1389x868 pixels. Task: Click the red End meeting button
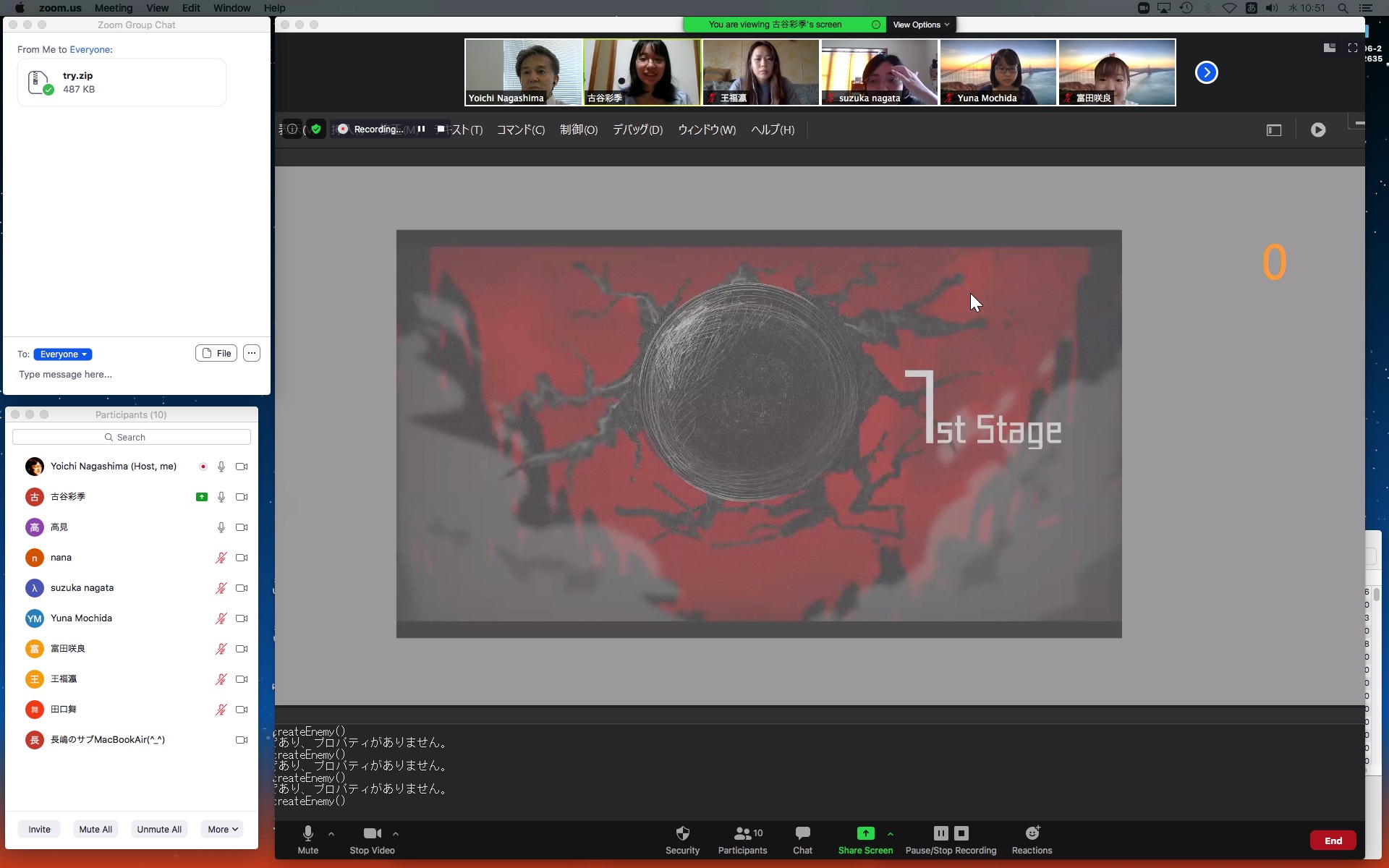point(1333,841)
